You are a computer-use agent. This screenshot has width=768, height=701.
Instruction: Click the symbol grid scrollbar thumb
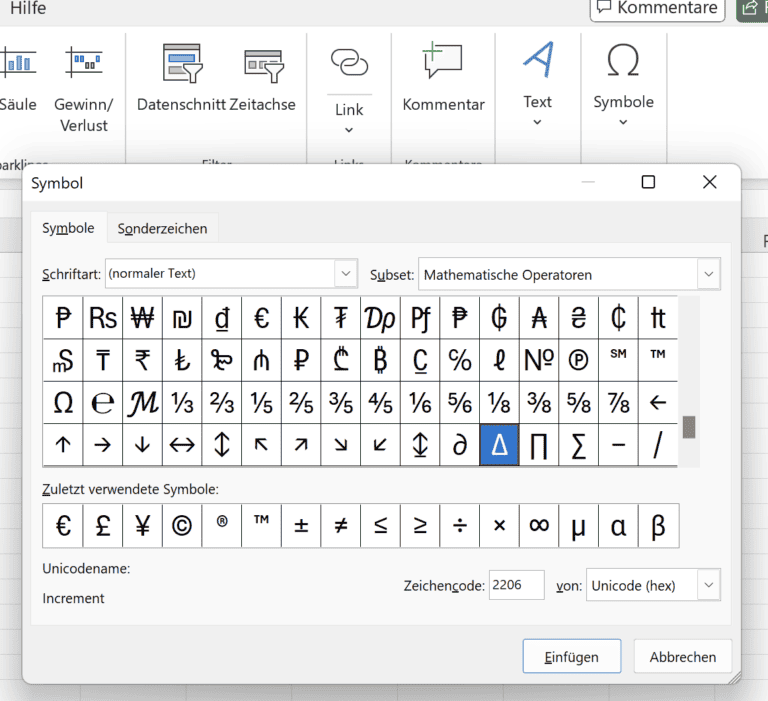(x=689, y=427)
